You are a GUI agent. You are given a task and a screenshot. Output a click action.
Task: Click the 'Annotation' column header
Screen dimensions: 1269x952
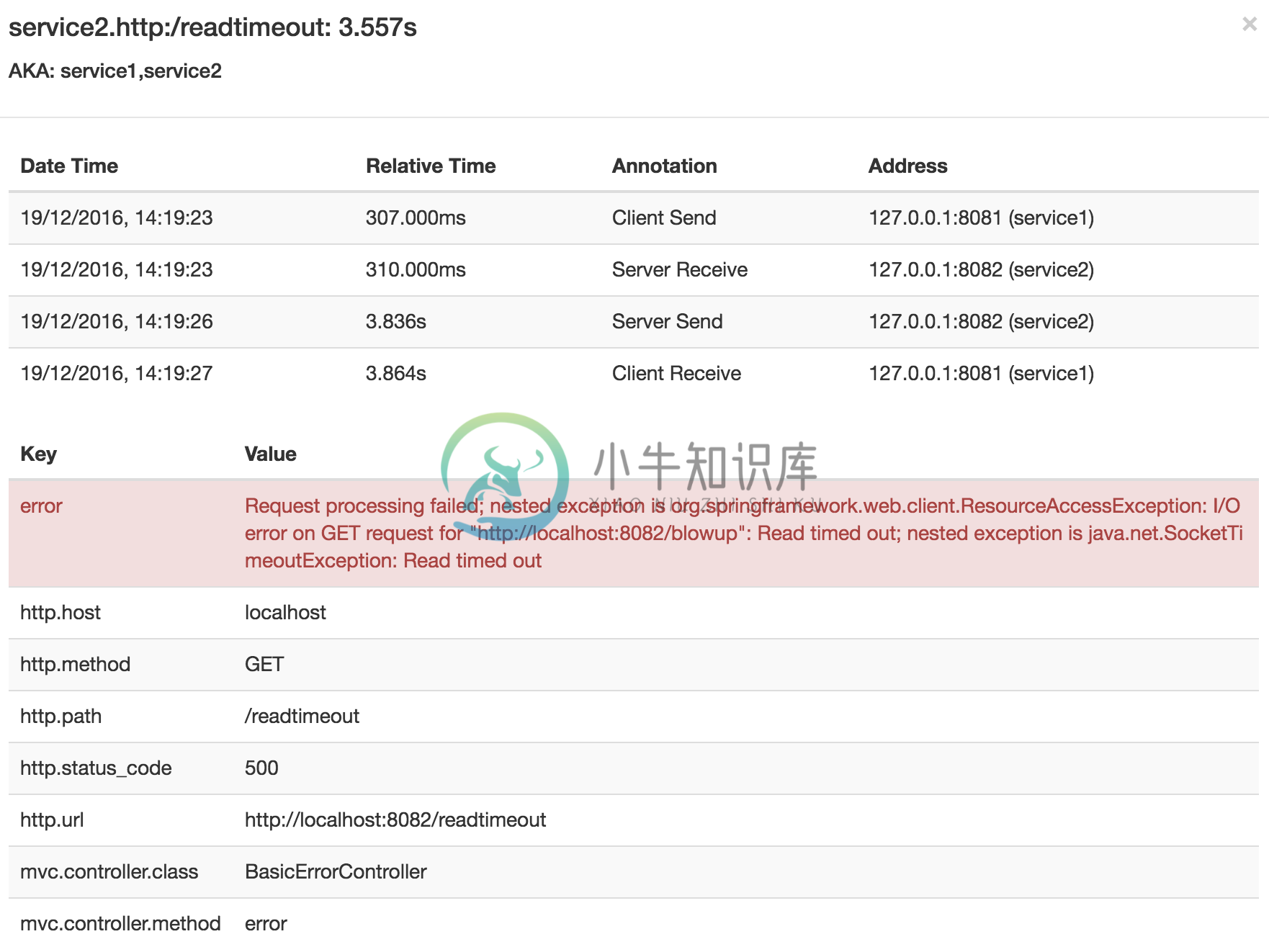[x=664, y=166]
